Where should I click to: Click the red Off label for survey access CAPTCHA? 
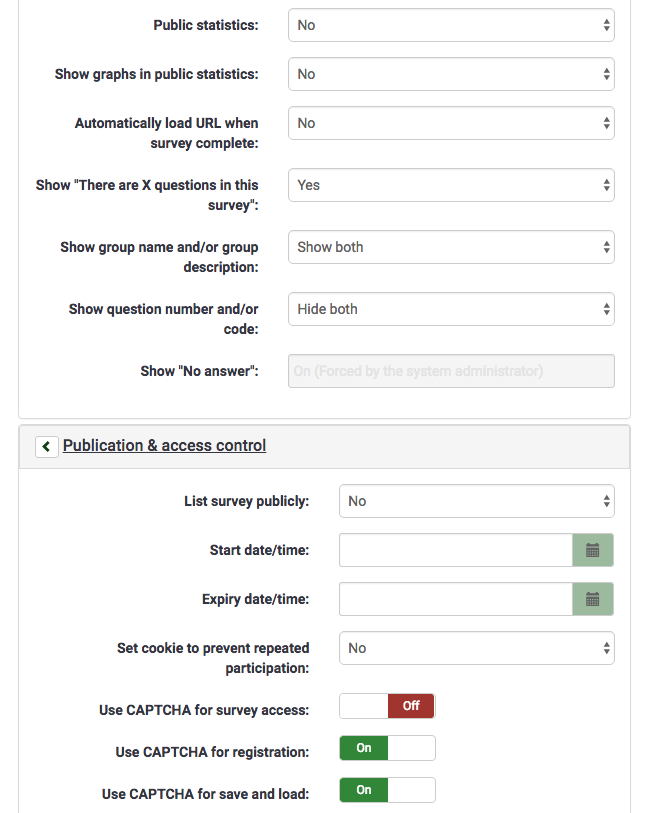tap(411, 706)
